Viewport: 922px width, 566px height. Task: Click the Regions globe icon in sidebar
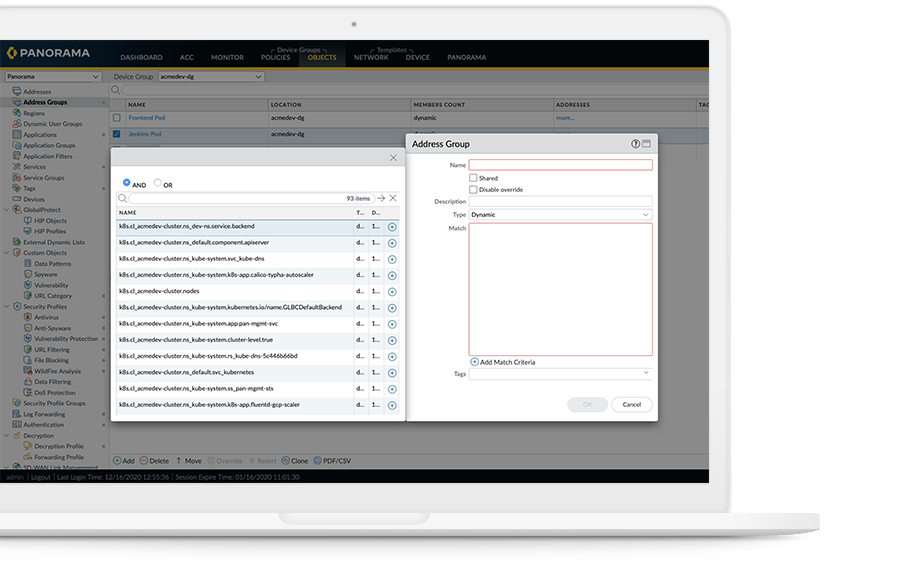coord(17,113)
